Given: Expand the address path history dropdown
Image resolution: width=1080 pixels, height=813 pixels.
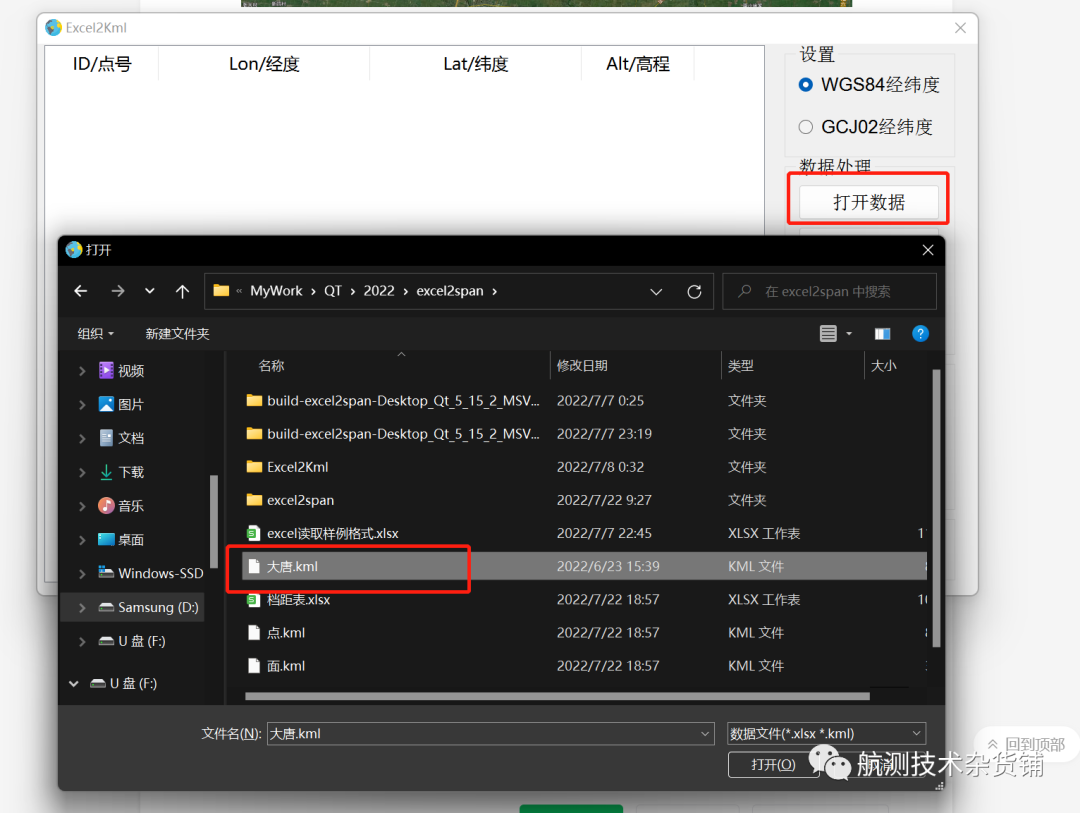Looking at the screenshot, I should point(656,292).
